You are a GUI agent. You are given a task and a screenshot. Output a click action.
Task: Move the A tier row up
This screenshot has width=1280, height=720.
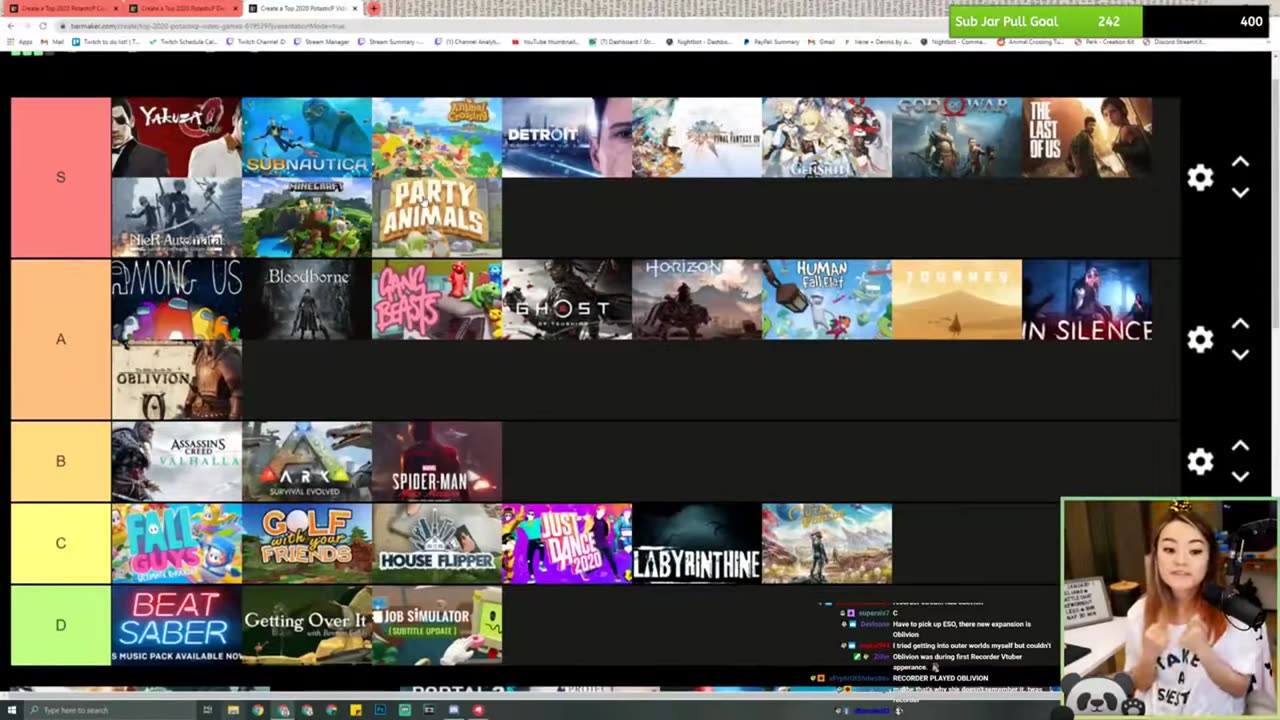click(x=1240, y=324)
